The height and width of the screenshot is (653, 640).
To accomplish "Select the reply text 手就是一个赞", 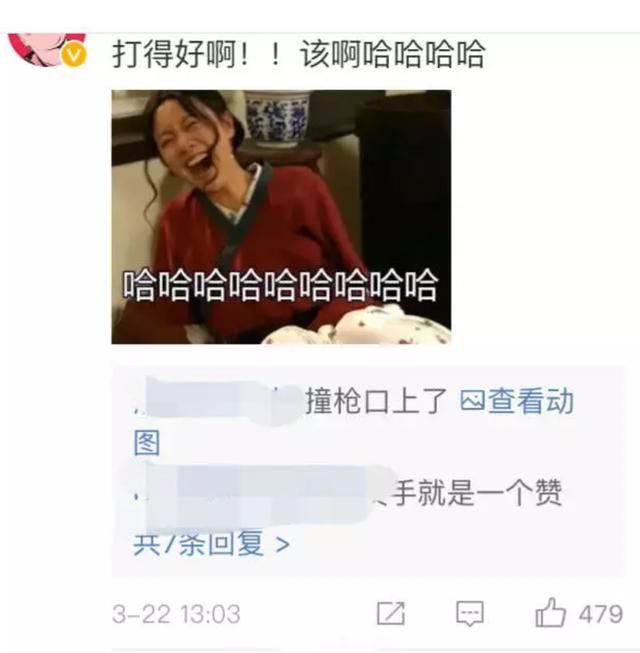I will pos(478,493).
